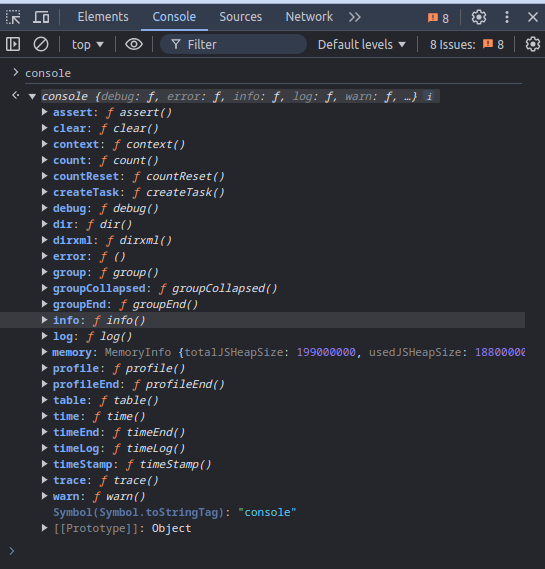This screenshot has height=569, width=545.
Task: Activate the inspect element picker icon
Action: 13,17
